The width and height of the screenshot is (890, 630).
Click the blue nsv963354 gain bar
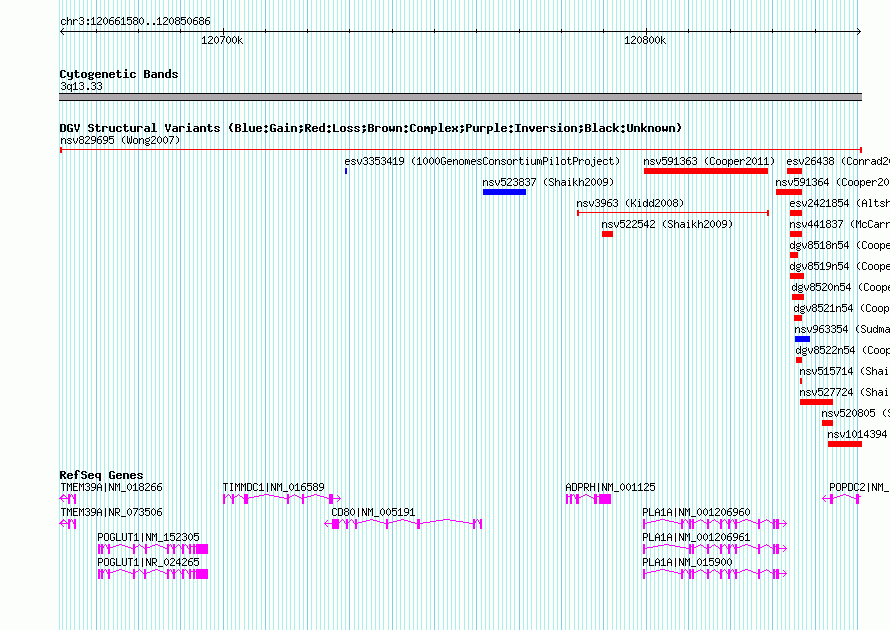pos(802,339)
